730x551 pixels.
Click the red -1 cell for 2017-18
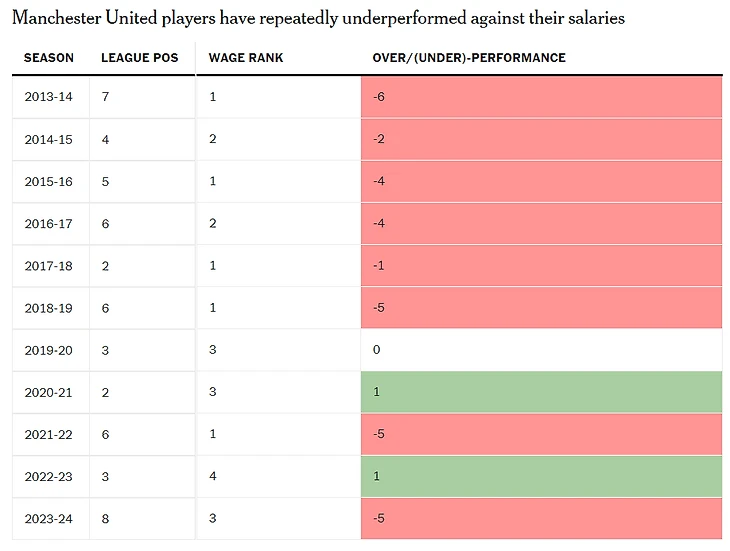pyautogui.click(x=541, y=266)
